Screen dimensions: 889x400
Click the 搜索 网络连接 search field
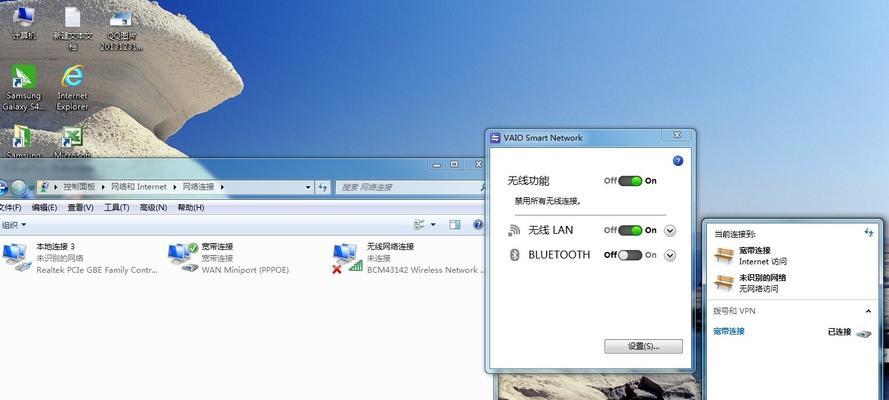click(x=412, y=187)
